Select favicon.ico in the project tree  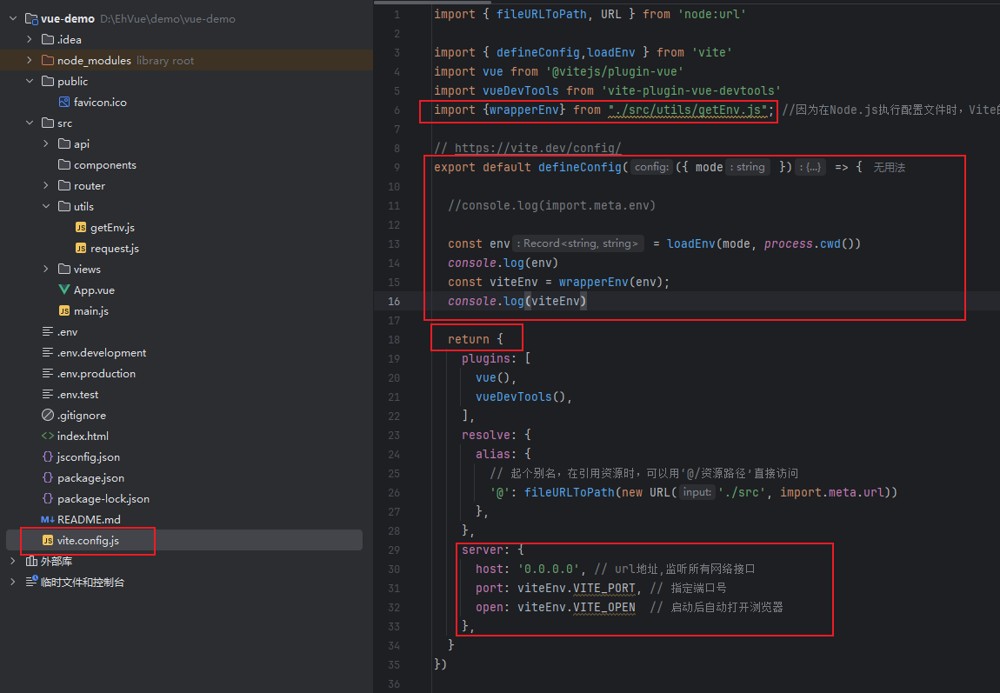(100, 102)
